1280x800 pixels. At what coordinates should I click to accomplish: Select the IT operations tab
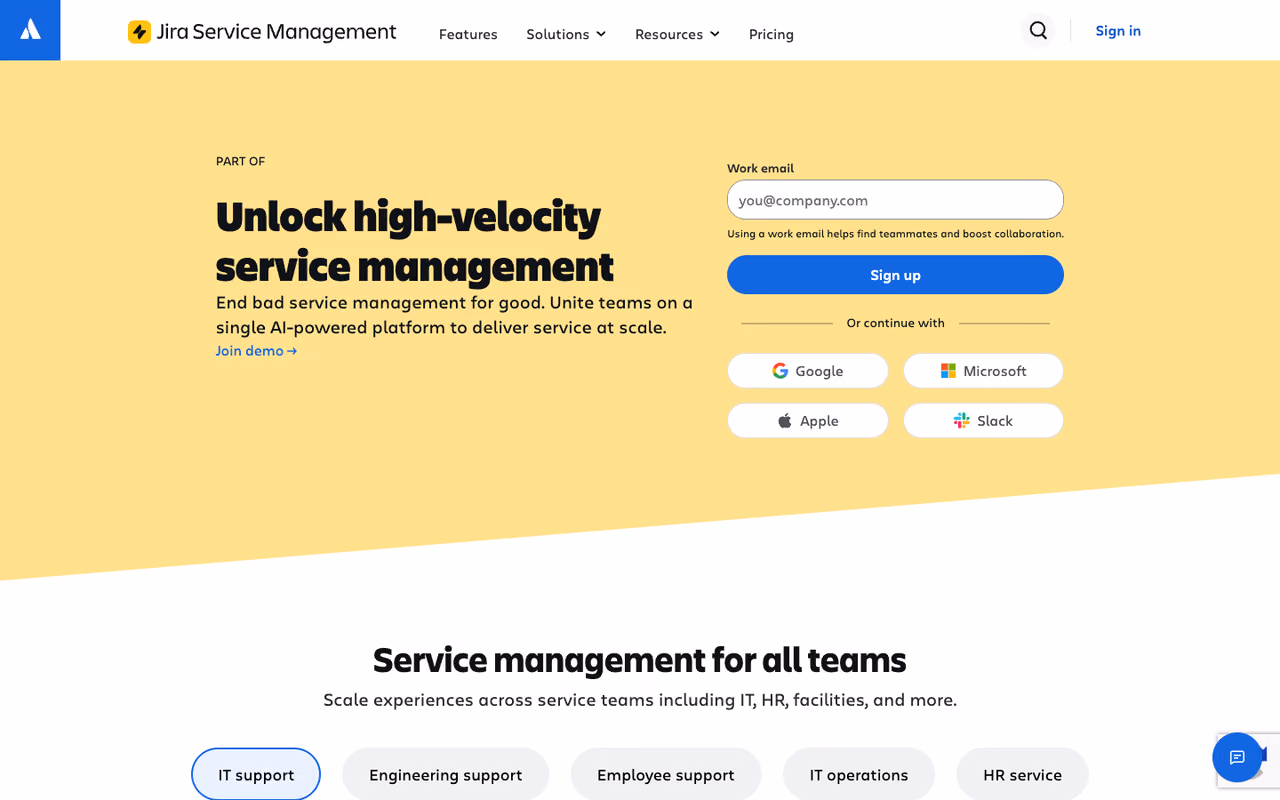point(859,774)
